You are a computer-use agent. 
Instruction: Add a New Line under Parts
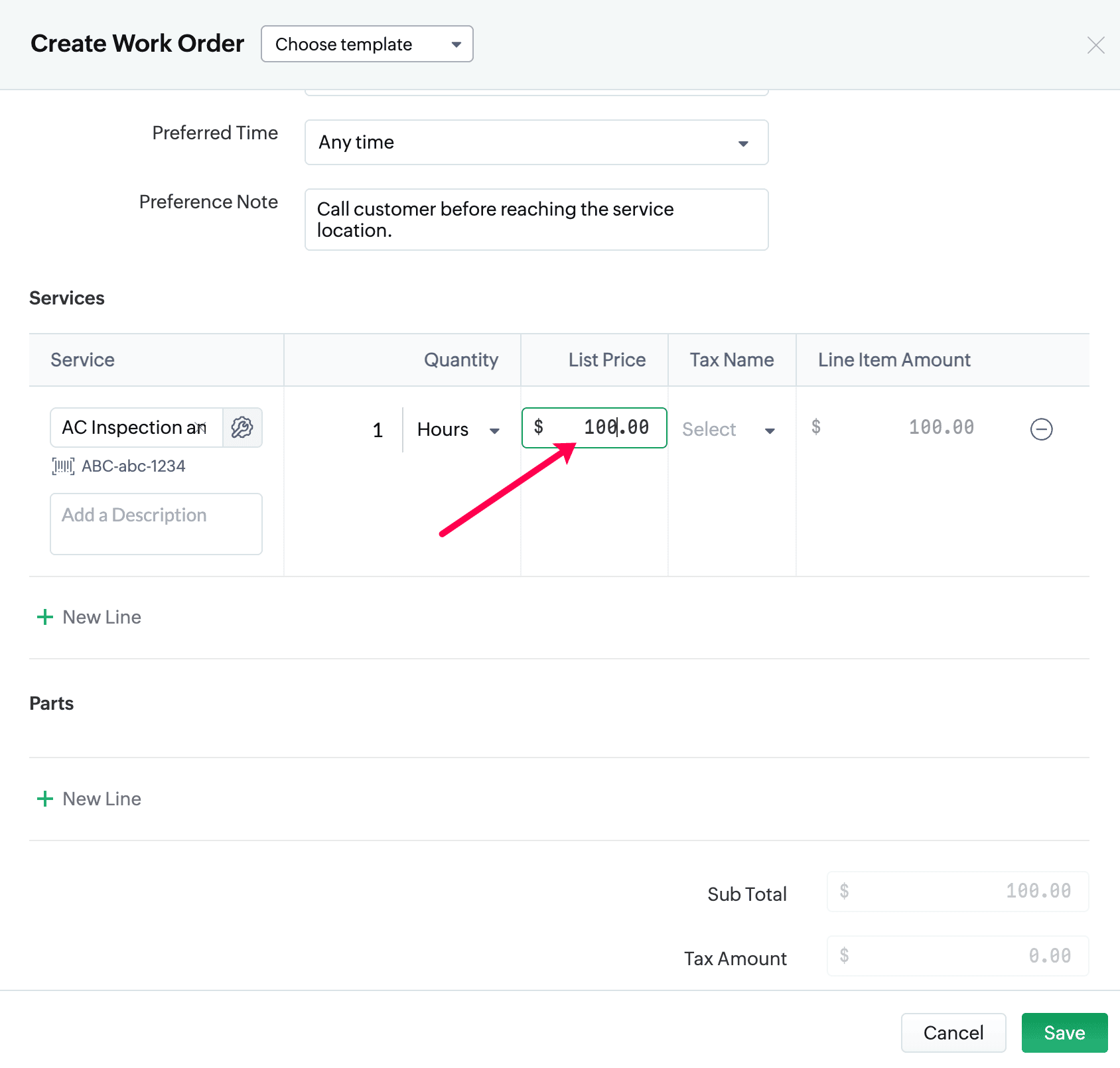point(102,799)
